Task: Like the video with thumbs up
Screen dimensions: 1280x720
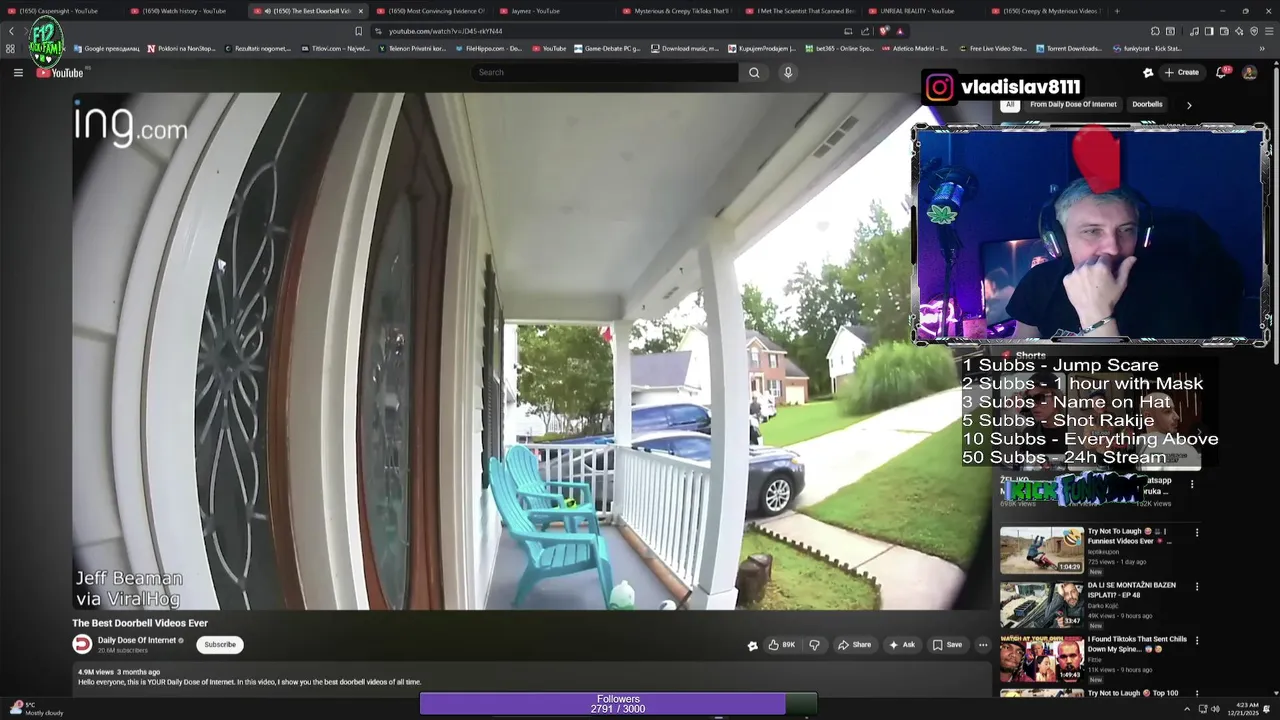Action: (782, 645)
